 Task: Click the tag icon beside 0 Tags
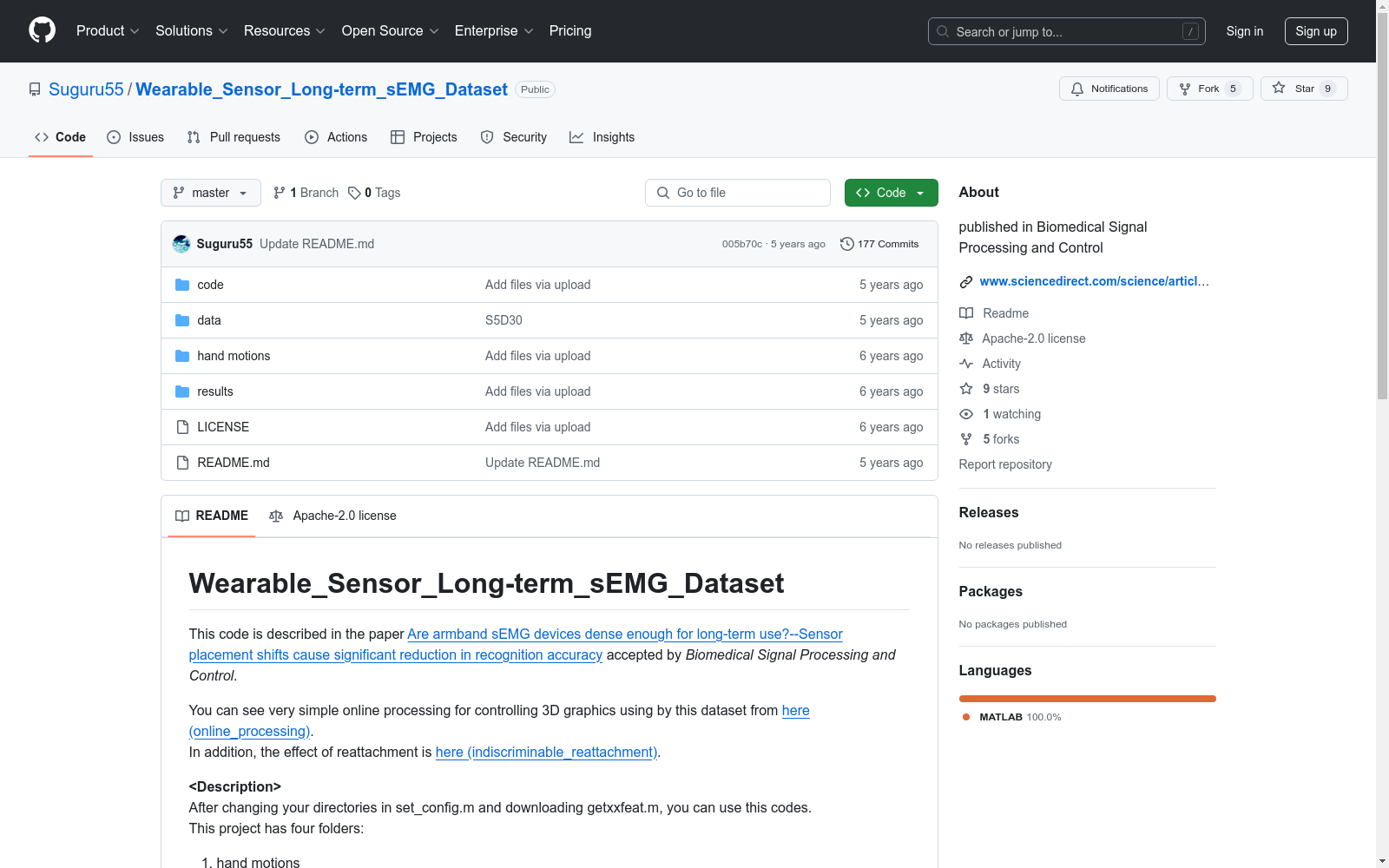coord(354,193)
